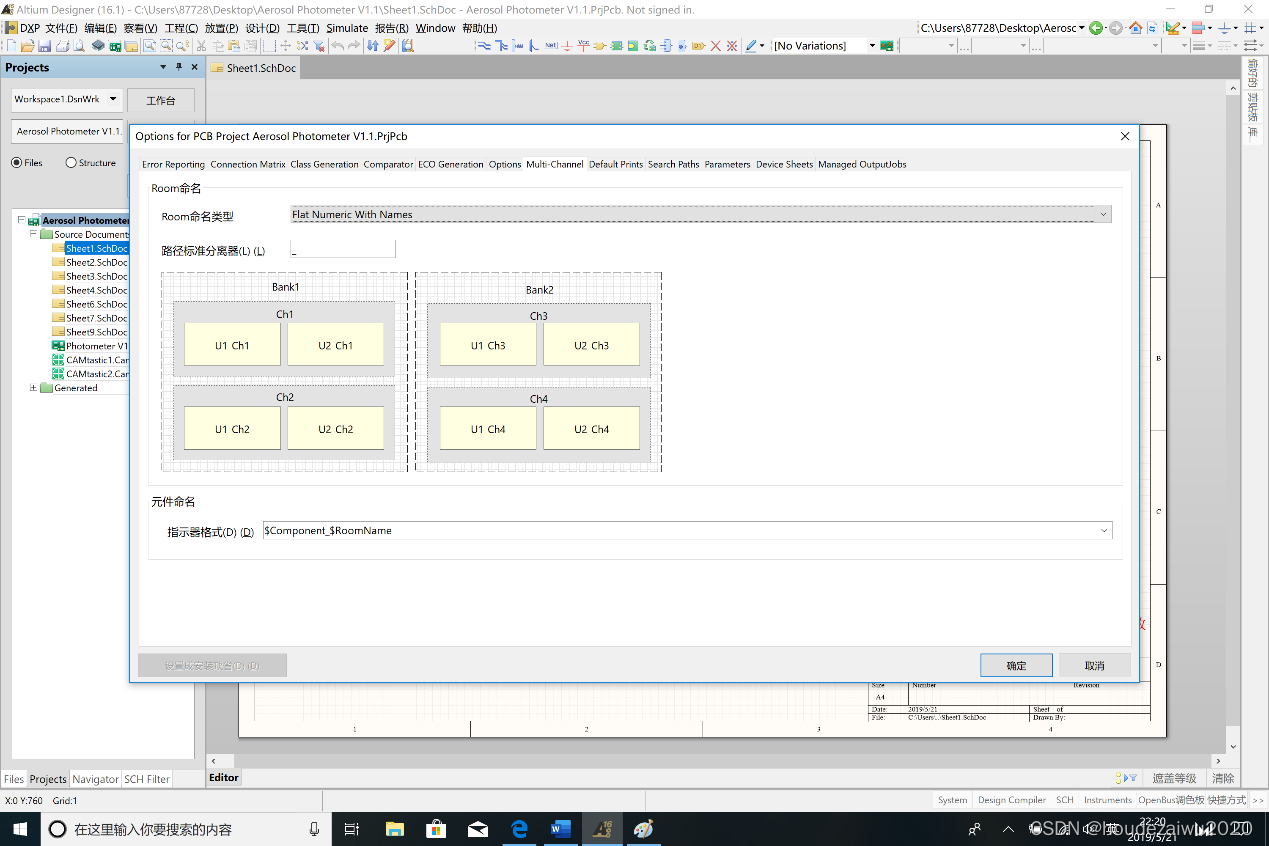Screen dimensions: 1269x846
Task: Open the Projects panel options arrow
Action: [x=163, y=67]
